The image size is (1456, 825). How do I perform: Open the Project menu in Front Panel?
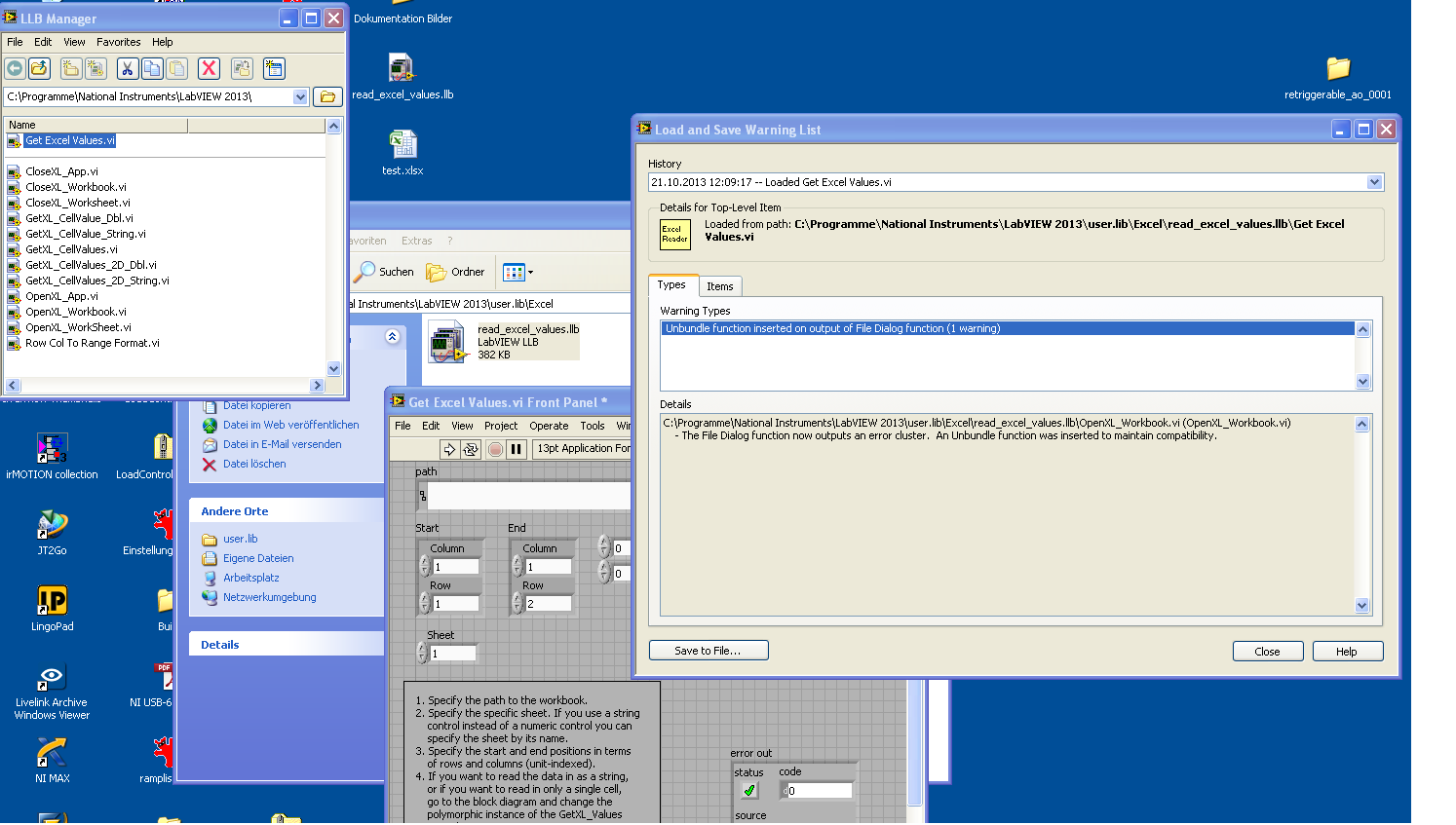click(x=501, y=426)
